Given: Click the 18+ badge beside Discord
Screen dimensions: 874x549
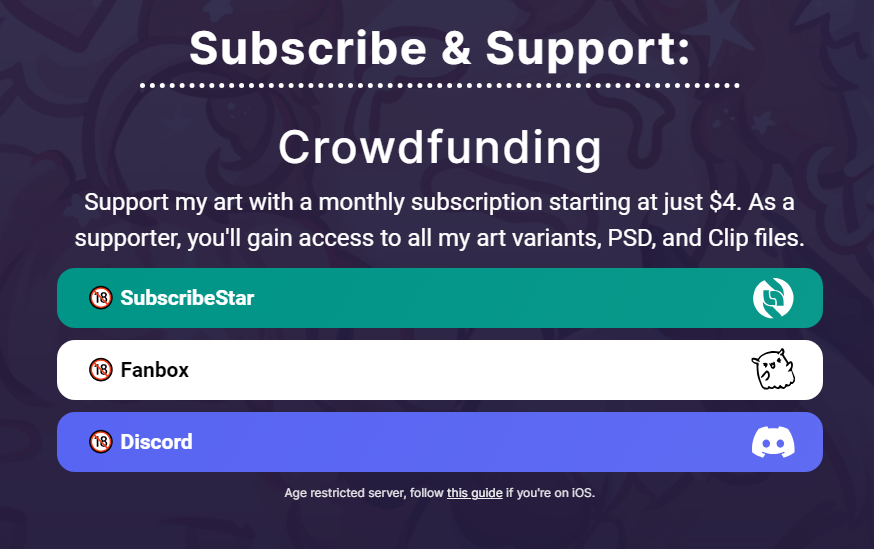Looking at the screenshot, I should point(101,441).
